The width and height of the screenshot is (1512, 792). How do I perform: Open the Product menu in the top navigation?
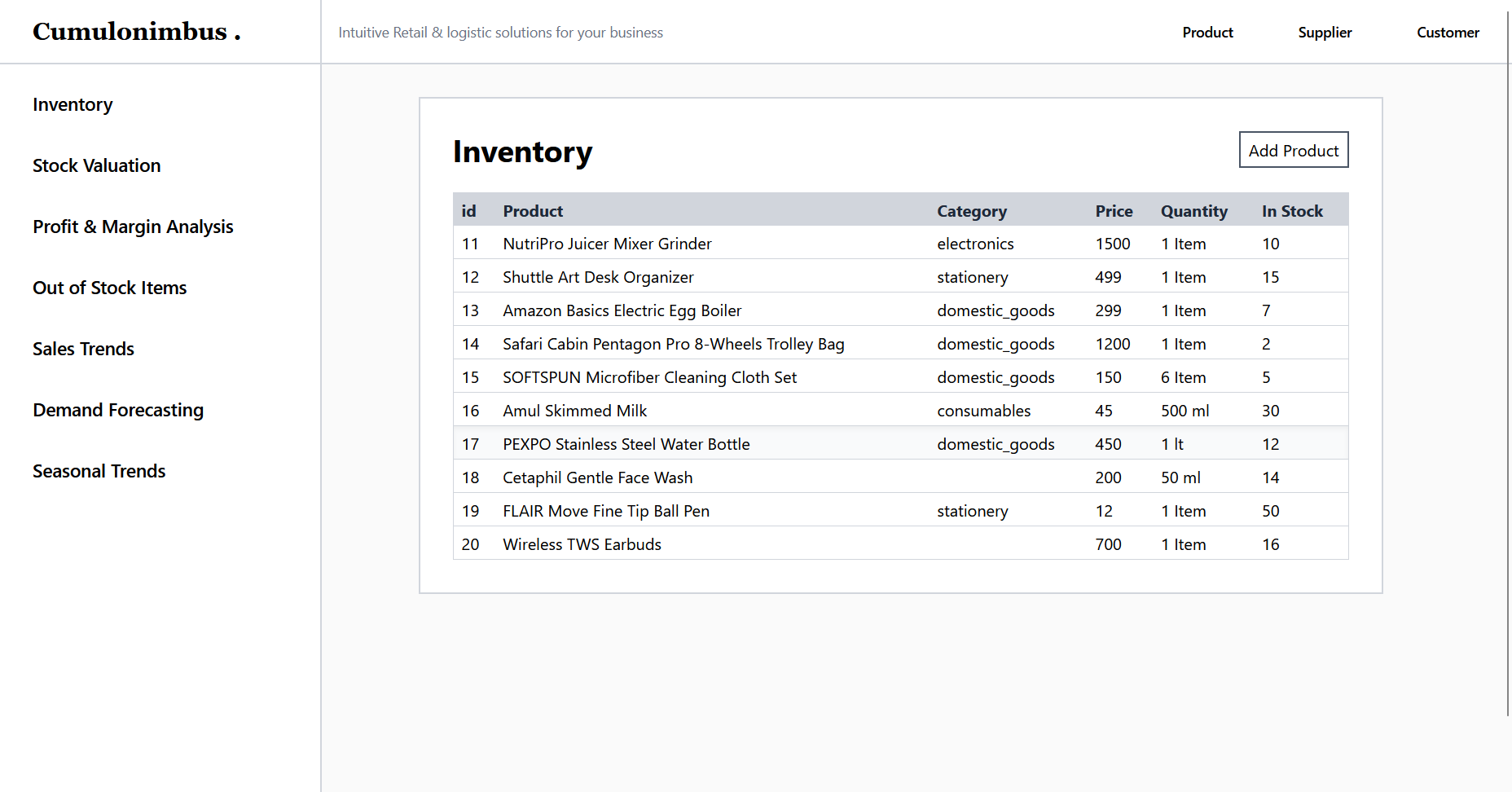click(1207, 33)
